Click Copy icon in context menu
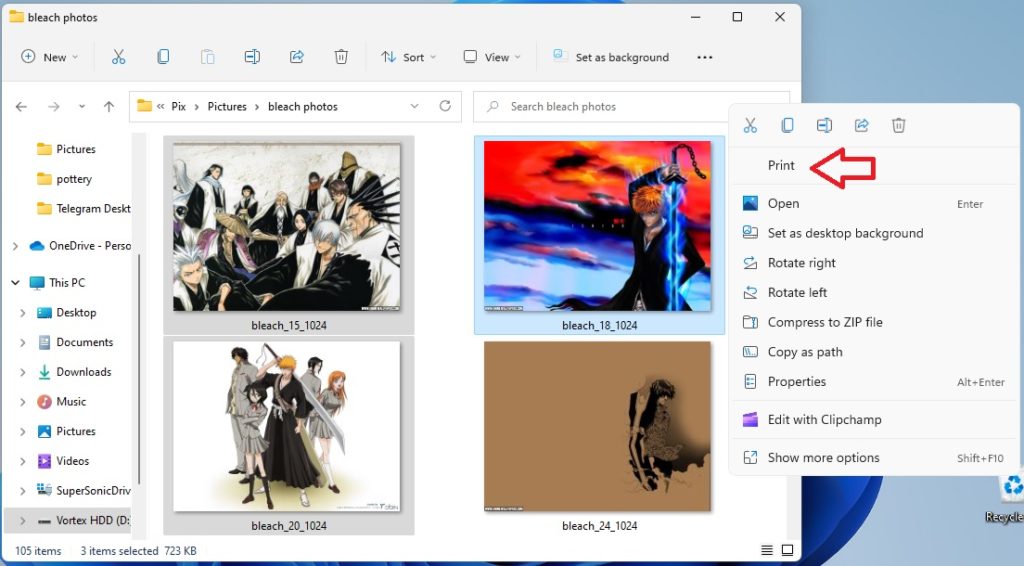The height and width of the screenshot is (566, 1024). [x=787, y=125]
